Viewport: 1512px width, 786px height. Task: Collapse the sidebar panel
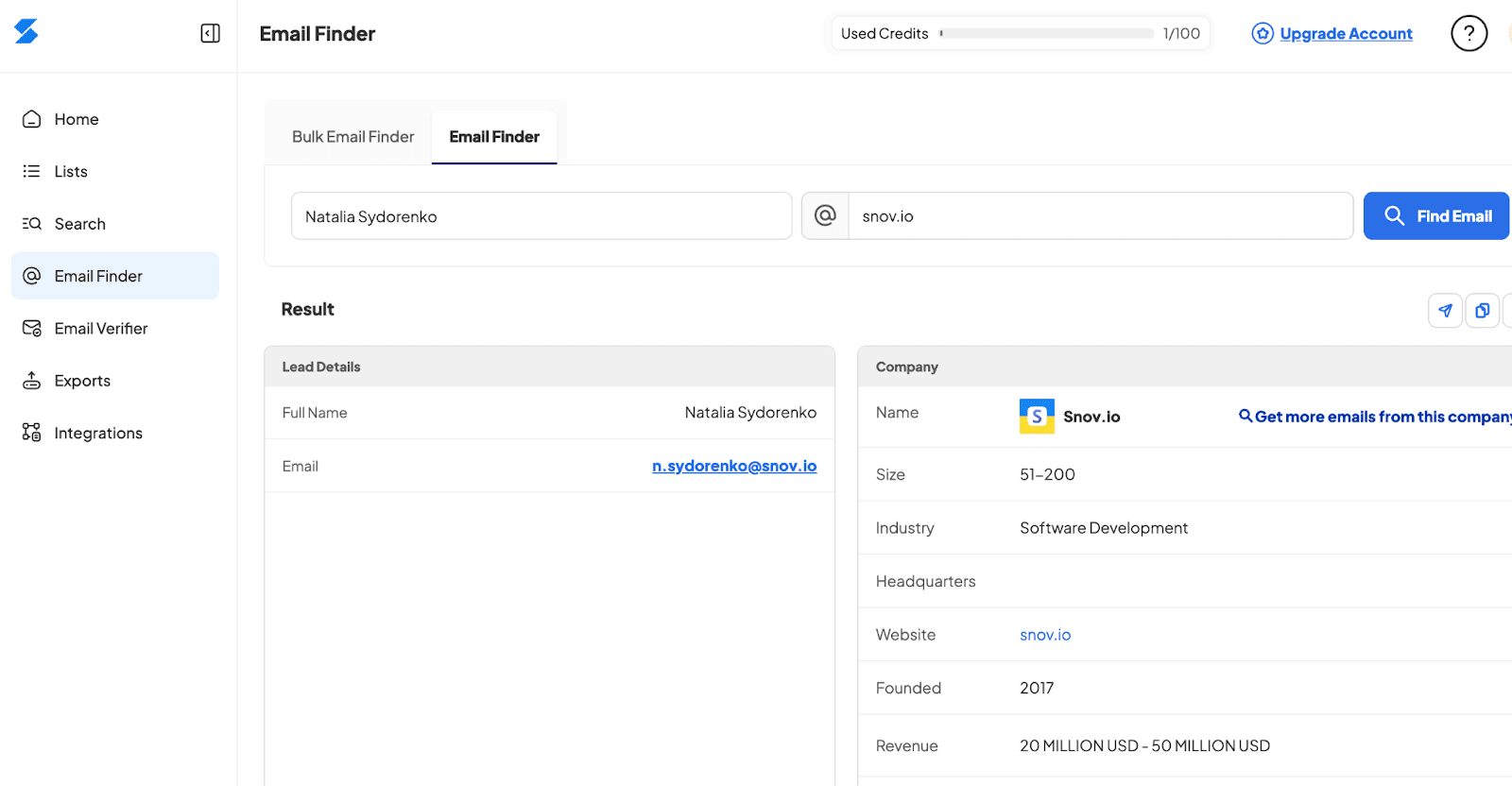(x=210, y=33)
